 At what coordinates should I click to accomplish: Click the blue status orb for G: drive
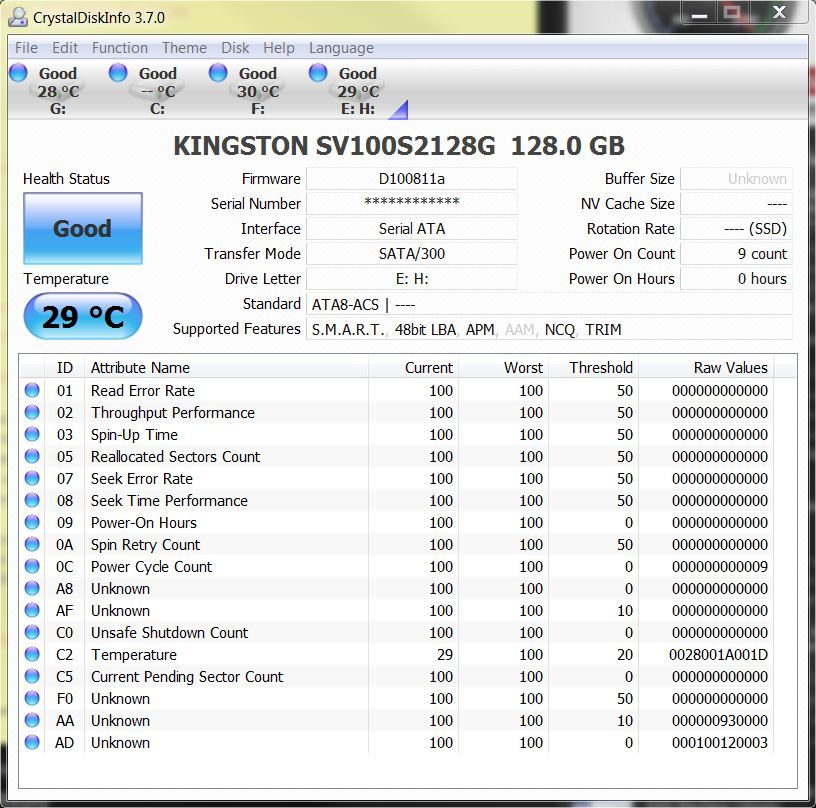tap(18, 72)
